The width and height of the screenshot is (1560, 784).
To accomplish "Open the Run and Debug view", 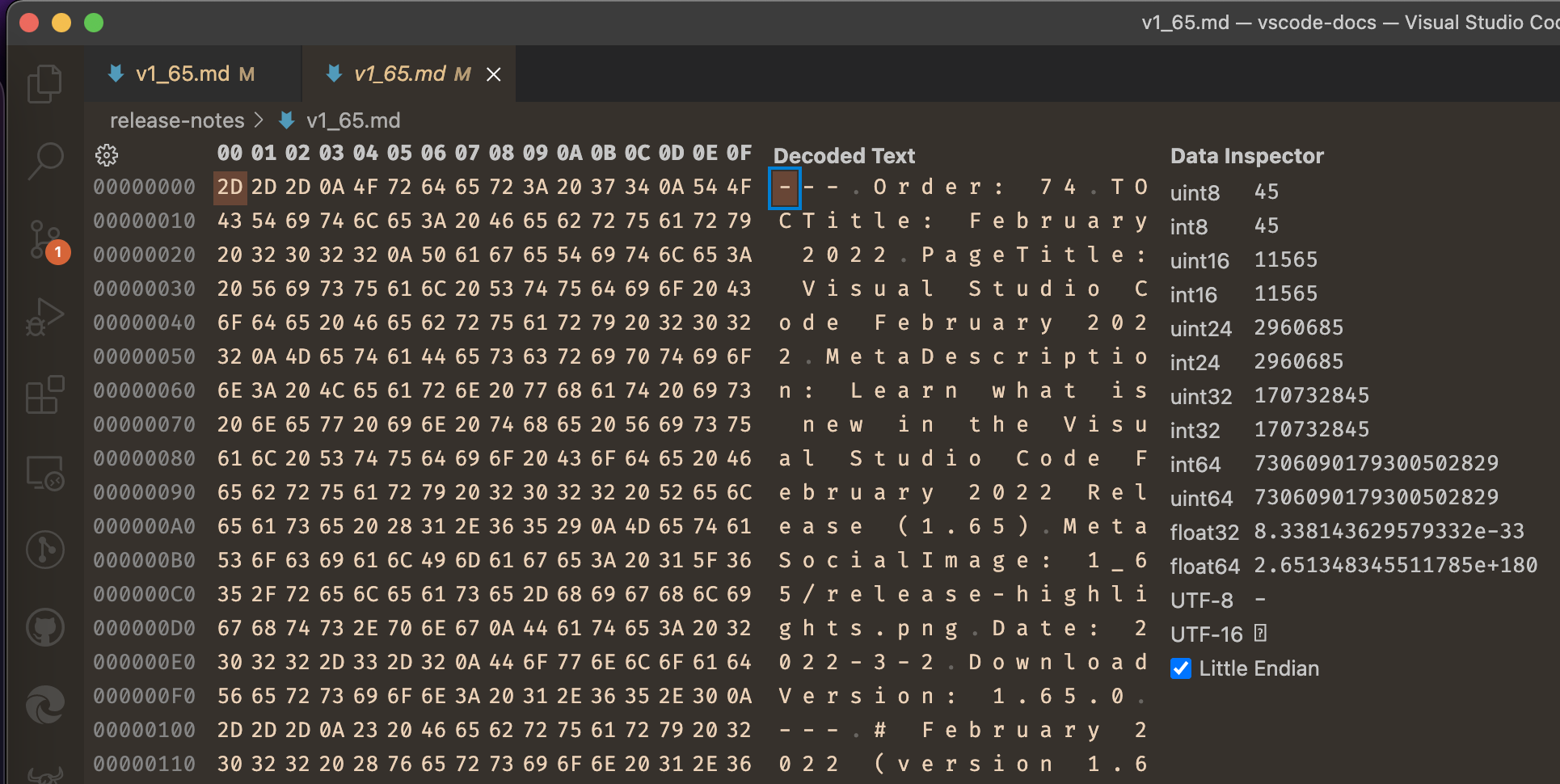I will coord(46,317).
